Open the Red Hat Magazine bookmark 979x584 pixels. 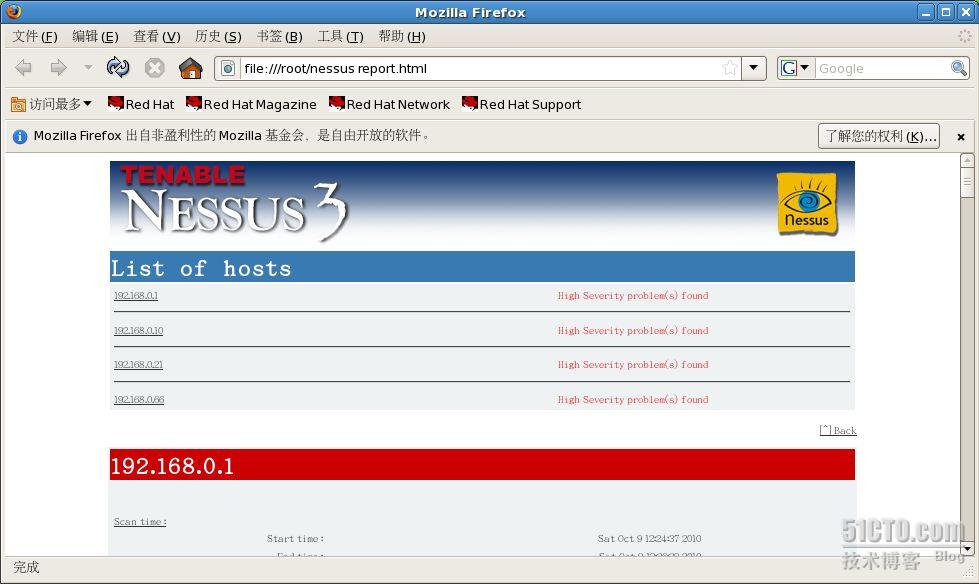click(x=251, y=104)
